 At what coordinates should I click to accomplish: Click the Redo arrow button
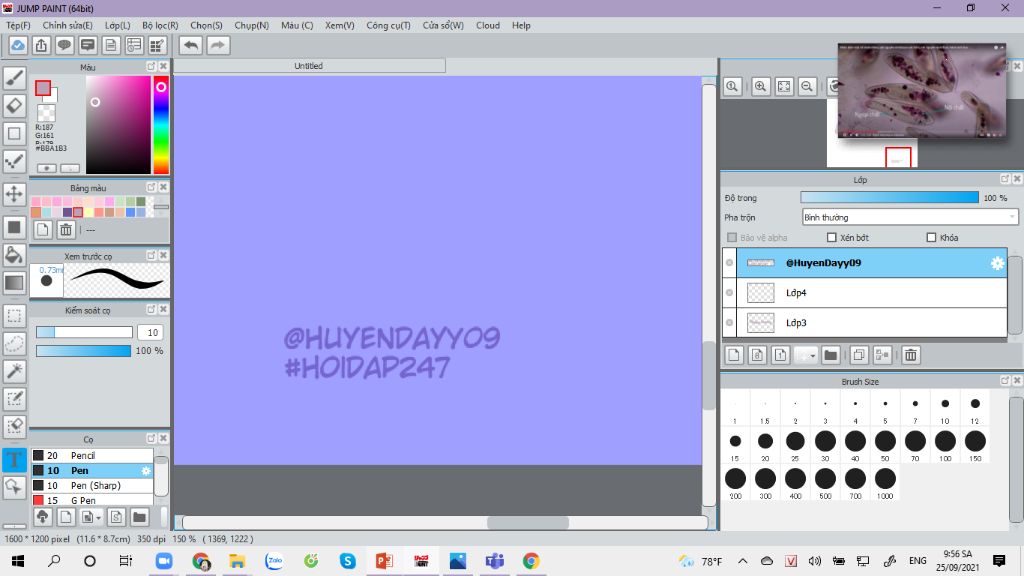(x=218, y=45)
